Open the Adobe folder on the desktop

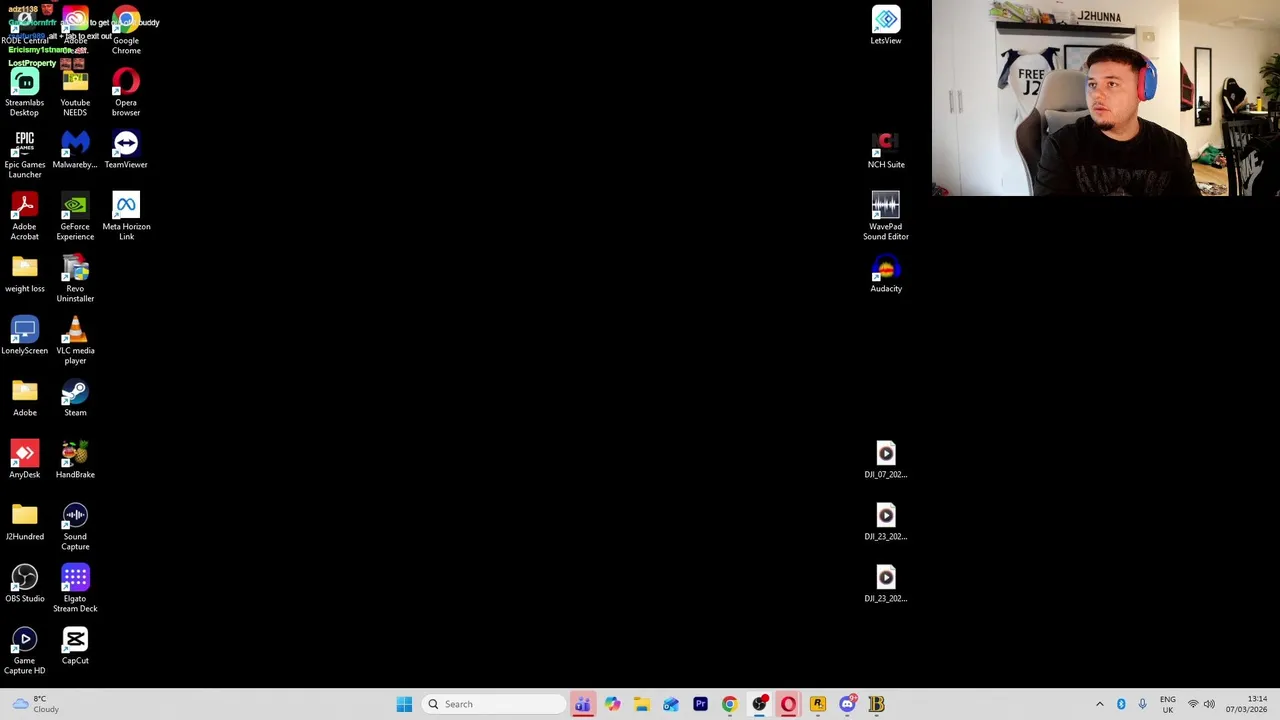click(x=24, y=398)
